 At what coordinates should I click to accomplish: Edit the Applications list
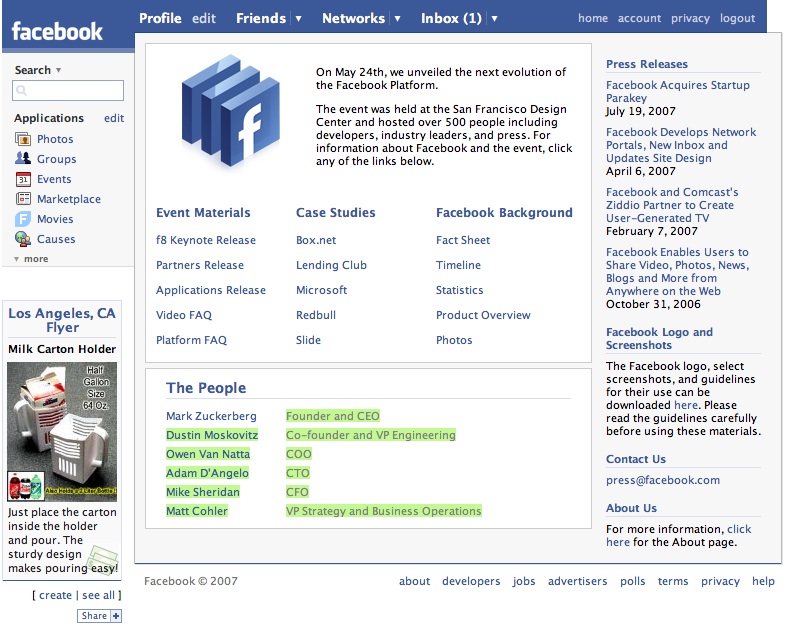point(114,118)
